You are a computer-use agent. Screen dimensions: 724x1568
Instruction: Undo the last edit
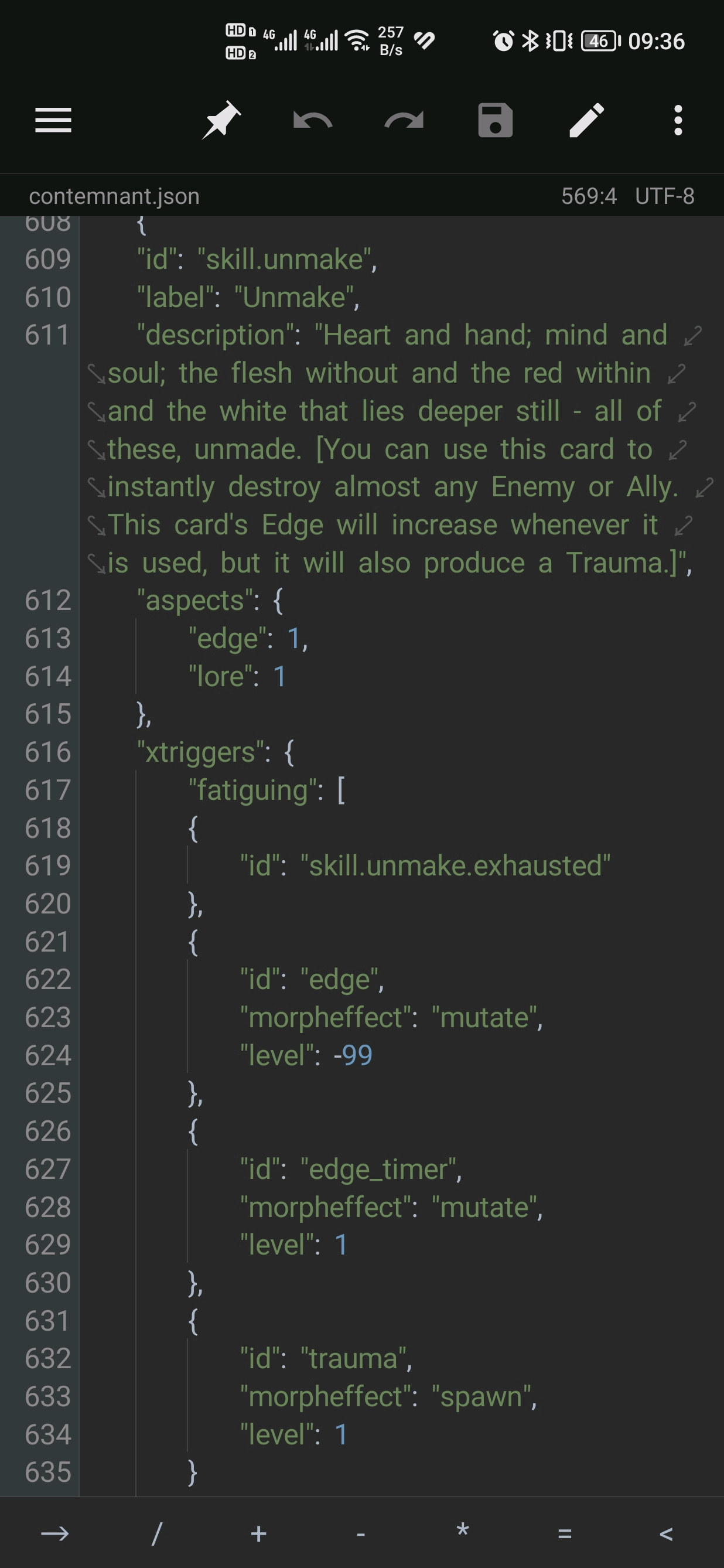pos(312,120)
